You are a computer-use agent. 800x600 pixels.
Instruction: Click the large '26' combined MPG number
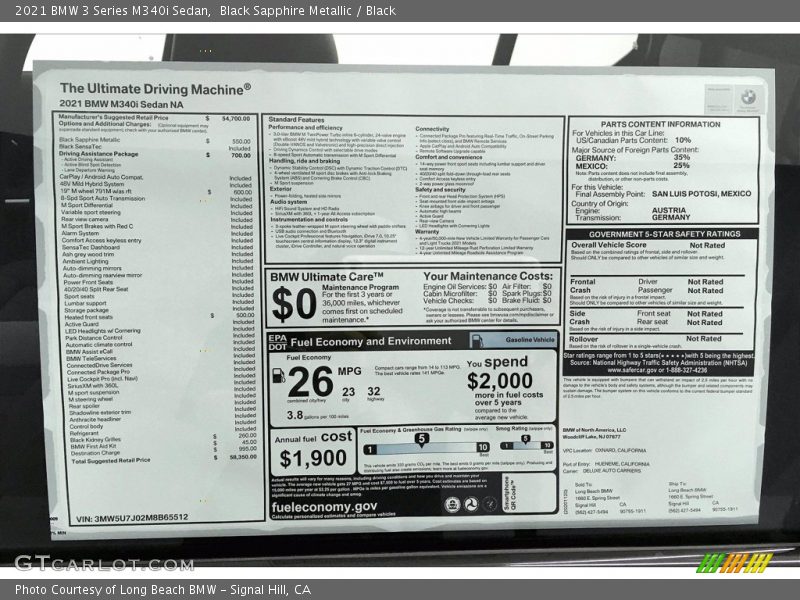coord(311,382)
